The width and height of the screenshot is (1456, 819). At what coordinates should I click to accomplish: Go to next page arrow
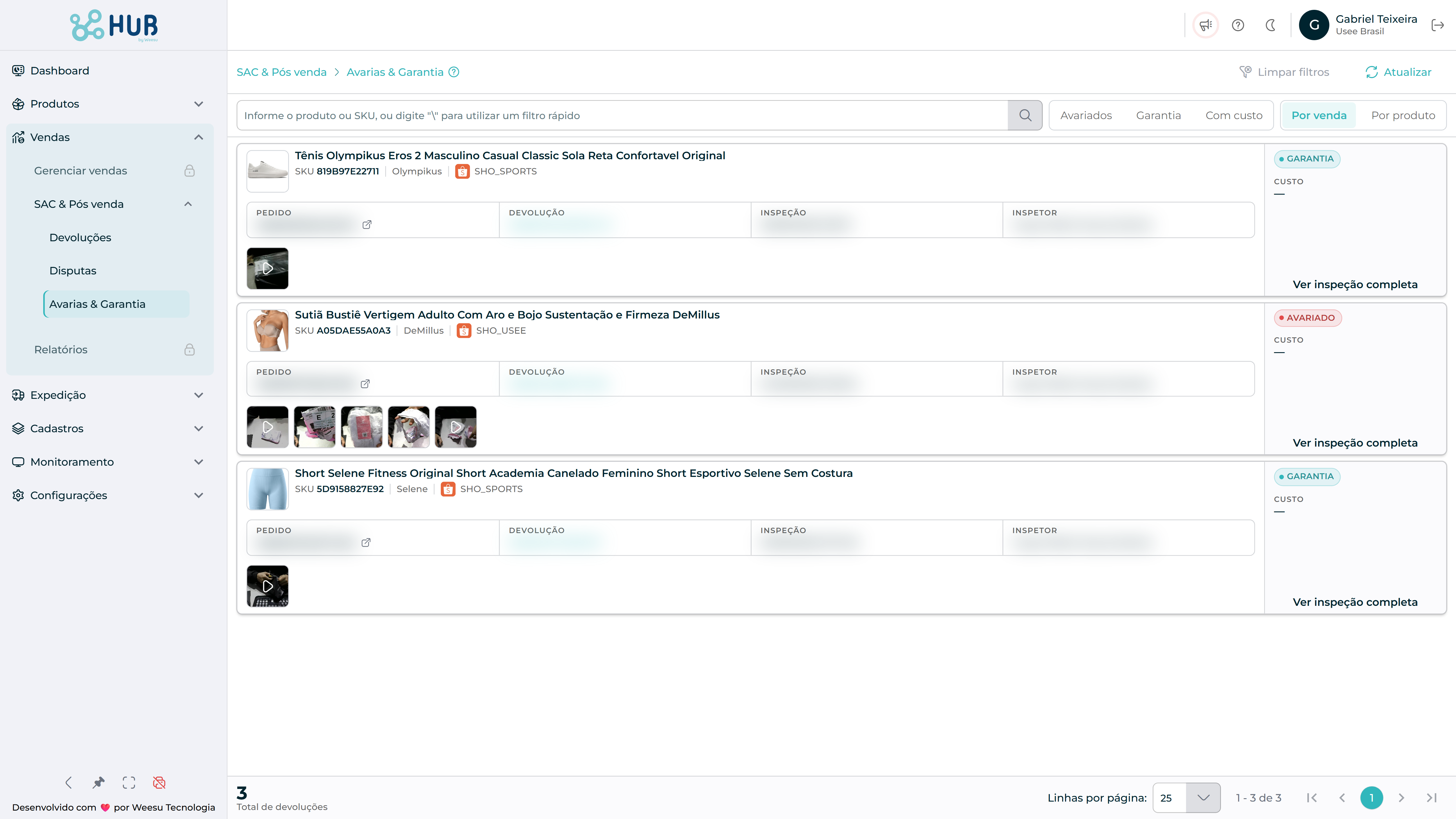[x=1401, y=798]
